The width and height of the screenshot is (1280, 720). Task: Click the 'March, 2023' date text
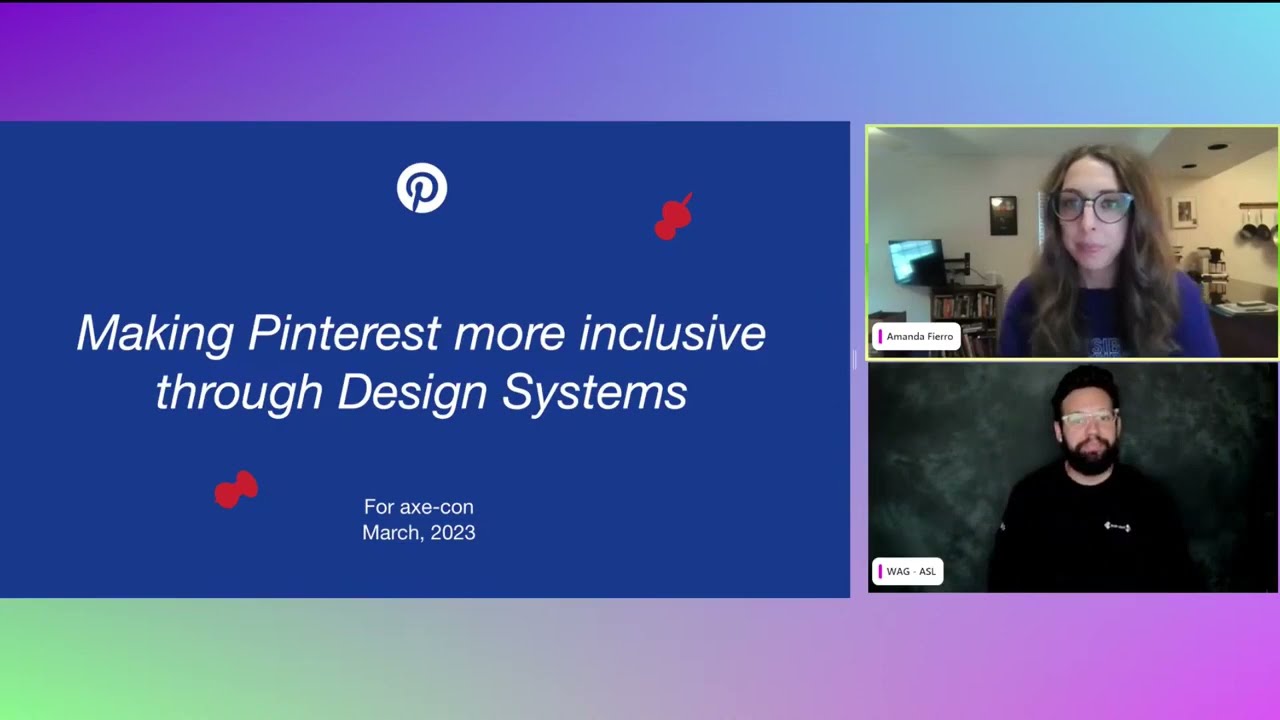[x=419, y=533]
